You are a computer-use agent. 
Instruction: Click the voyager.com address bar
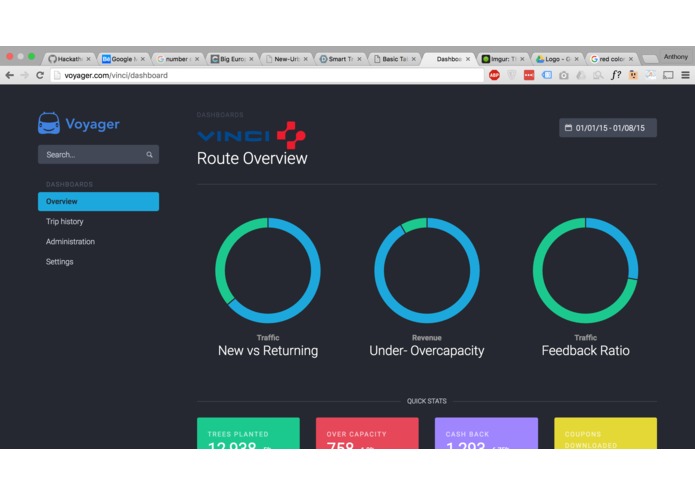(x=267, y=75)
